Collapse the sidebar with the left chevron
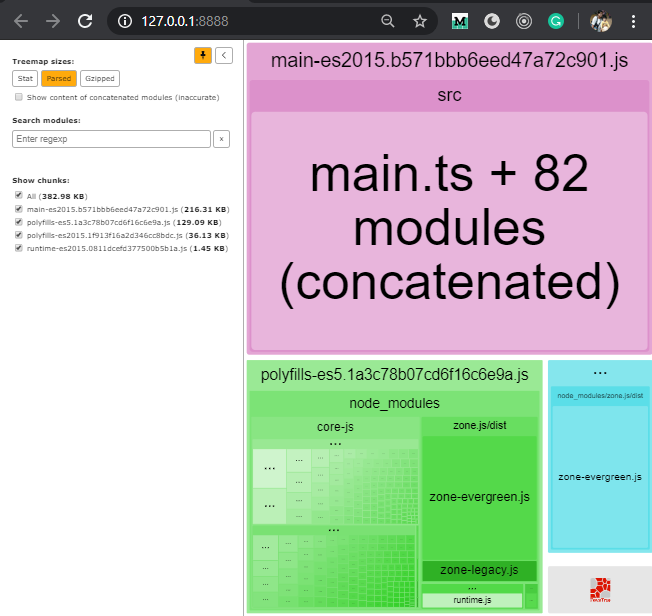The image size is (652, 616). pos(224,56)
